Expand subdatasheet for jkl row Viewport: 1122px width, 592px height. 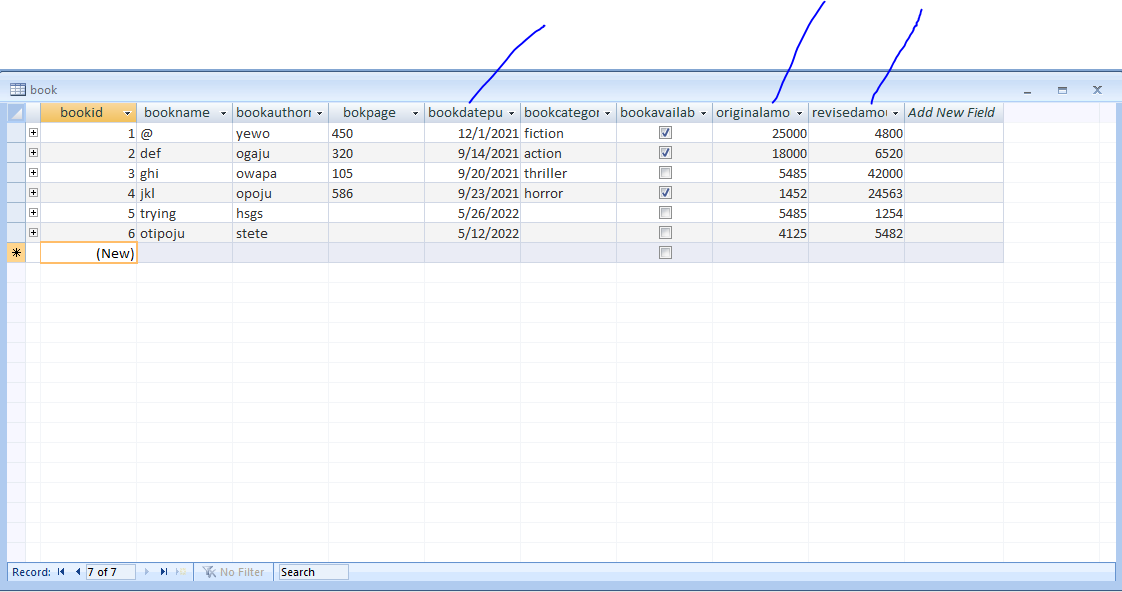coord(33,193)
